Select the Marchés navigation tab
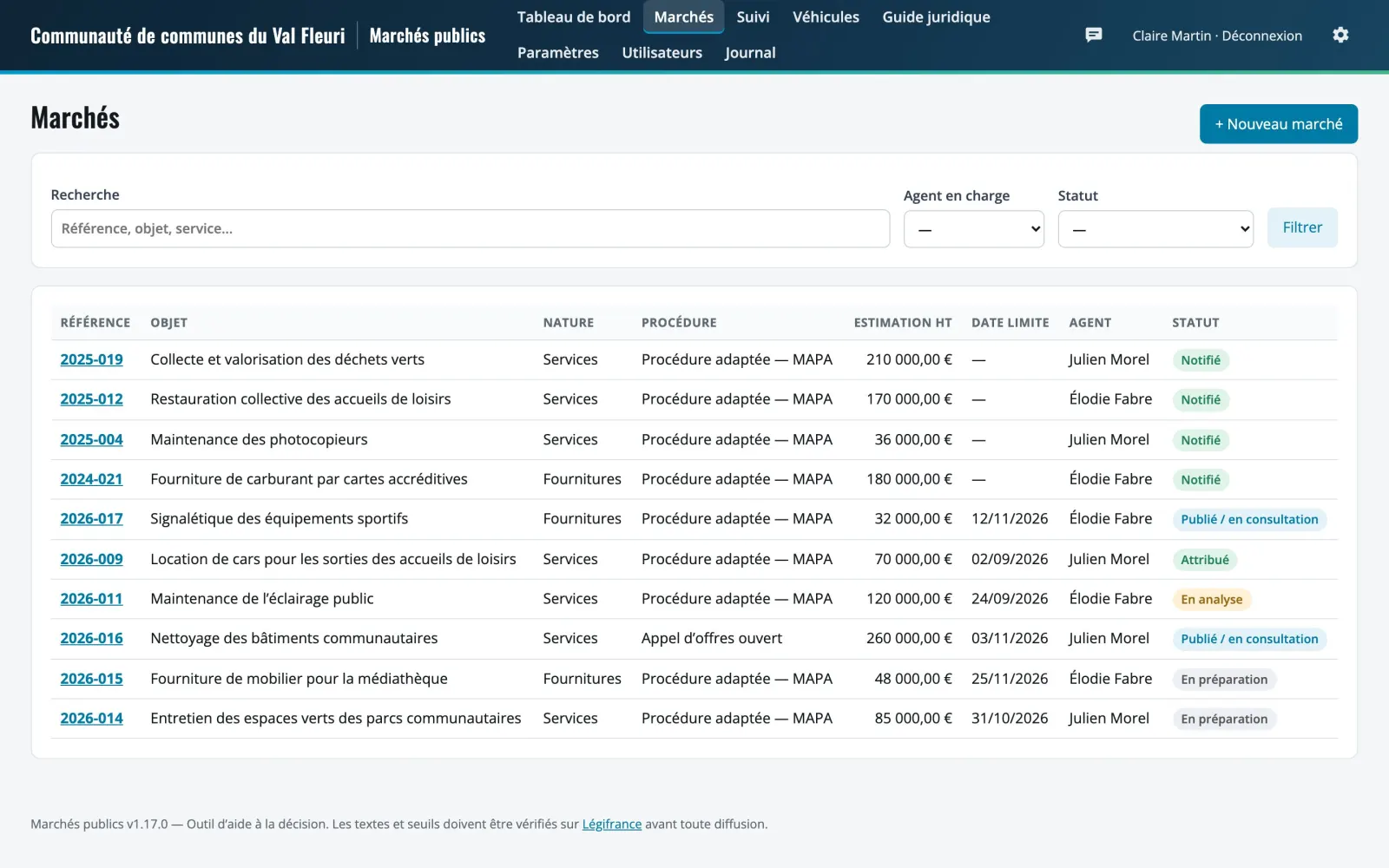The image size is (1389, 868). 684,17
